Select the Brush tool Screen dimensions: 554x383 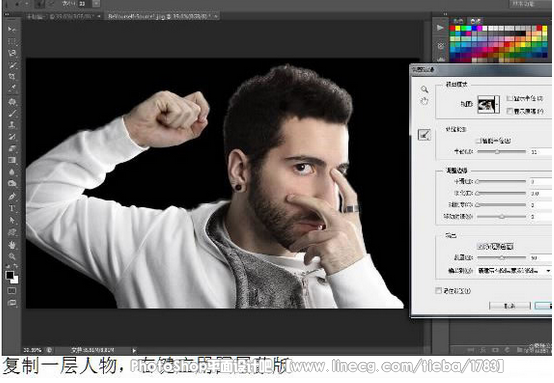click(12, 113)
